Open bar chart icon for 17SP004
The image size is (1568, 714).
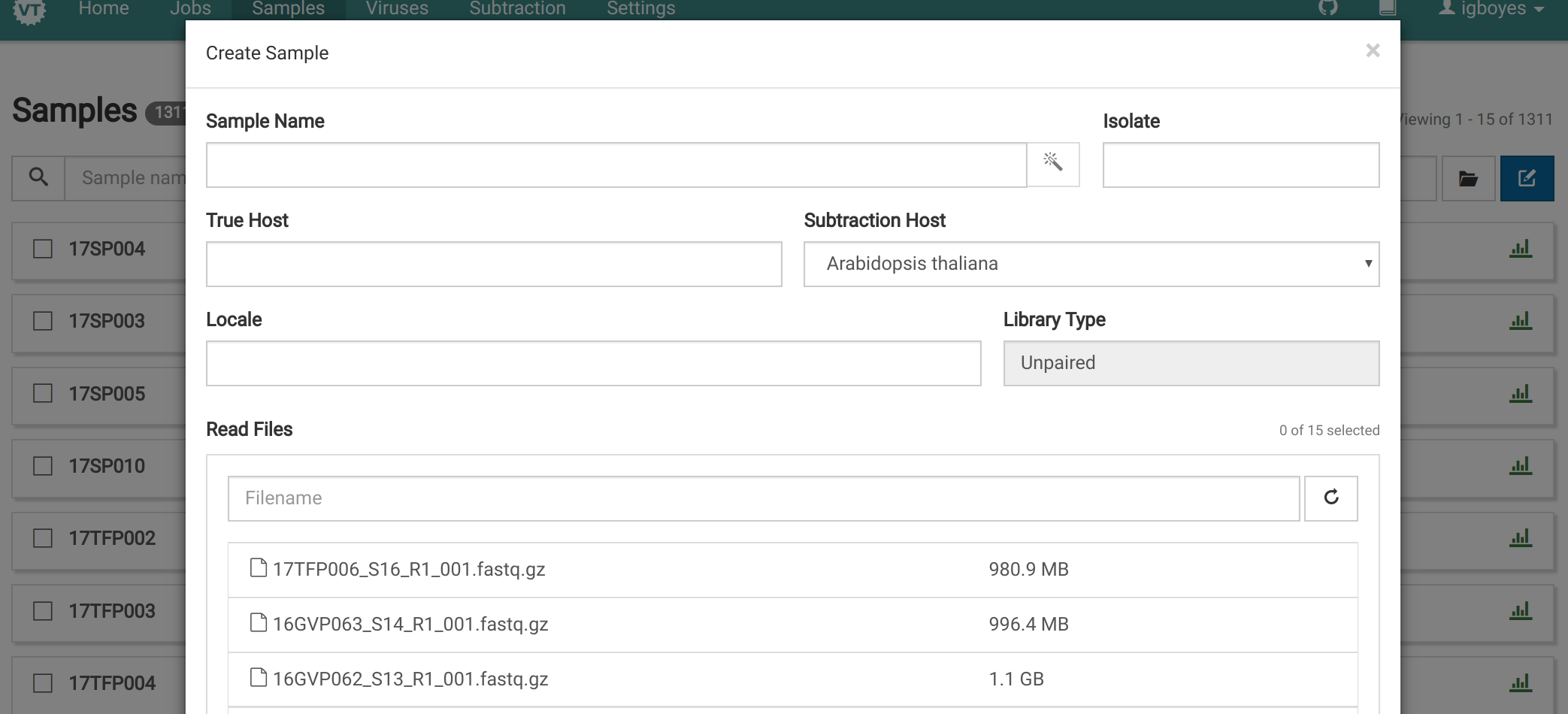(1520, 249)
